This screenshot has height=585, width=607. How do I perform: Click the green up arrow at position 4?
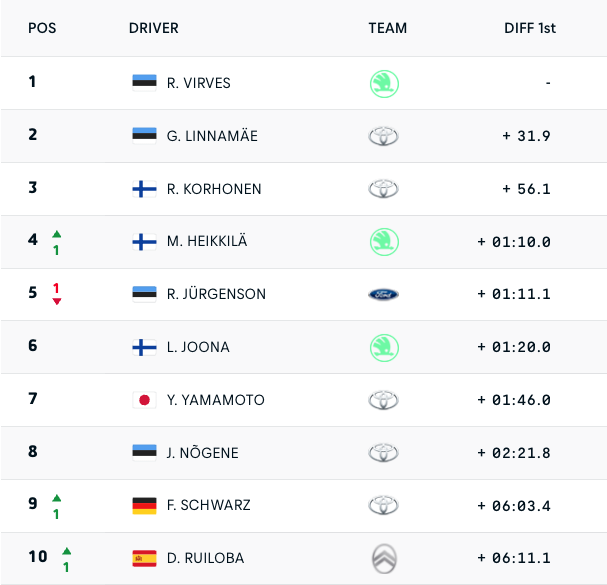pyautogui.click(x=56, y=233)
